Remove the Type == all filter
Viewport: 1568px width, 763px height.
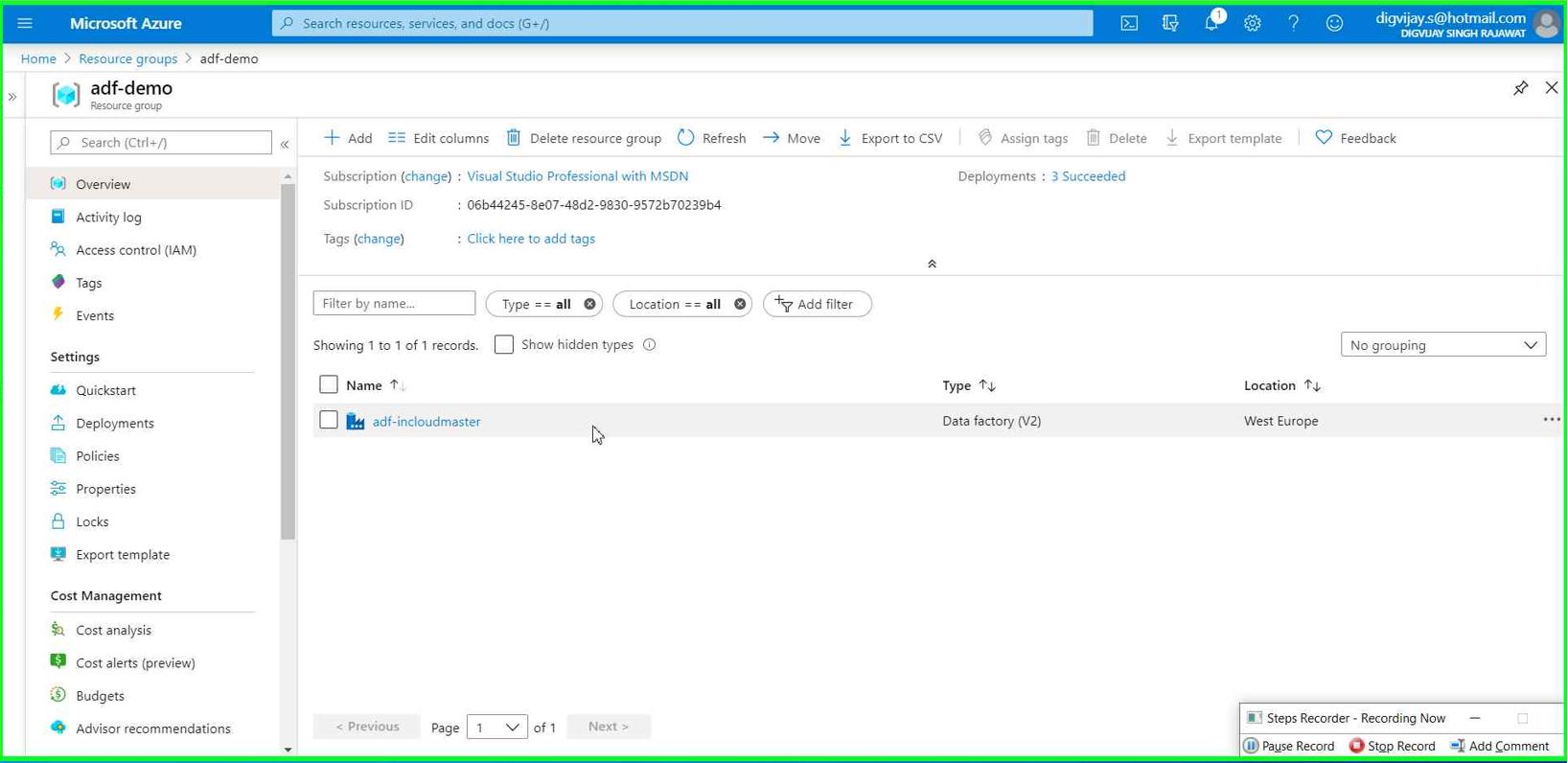590,304
